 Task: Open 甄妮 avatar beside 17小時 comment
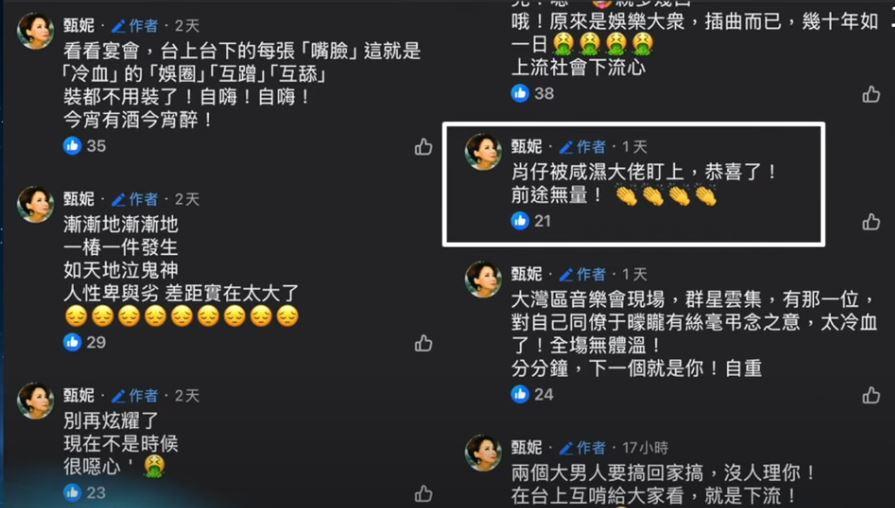click(483, 453)
